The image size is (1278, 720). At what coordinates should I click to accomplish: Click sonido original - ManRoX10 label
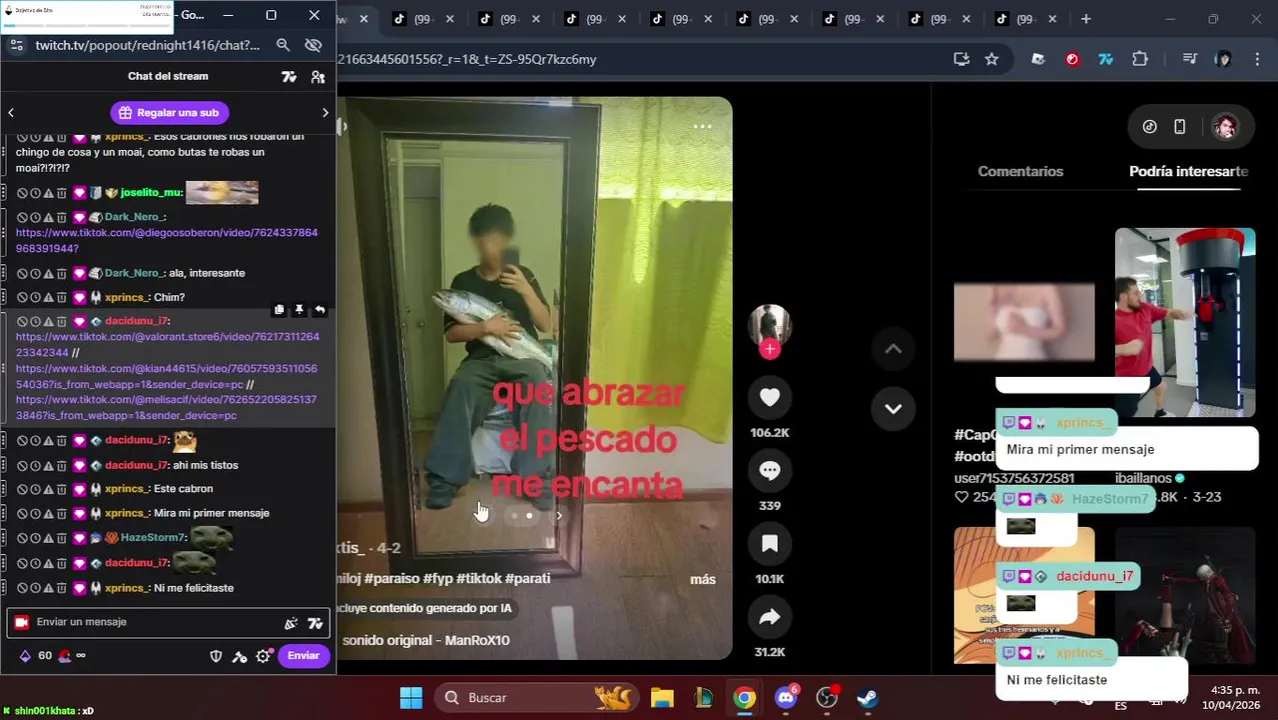426,640
